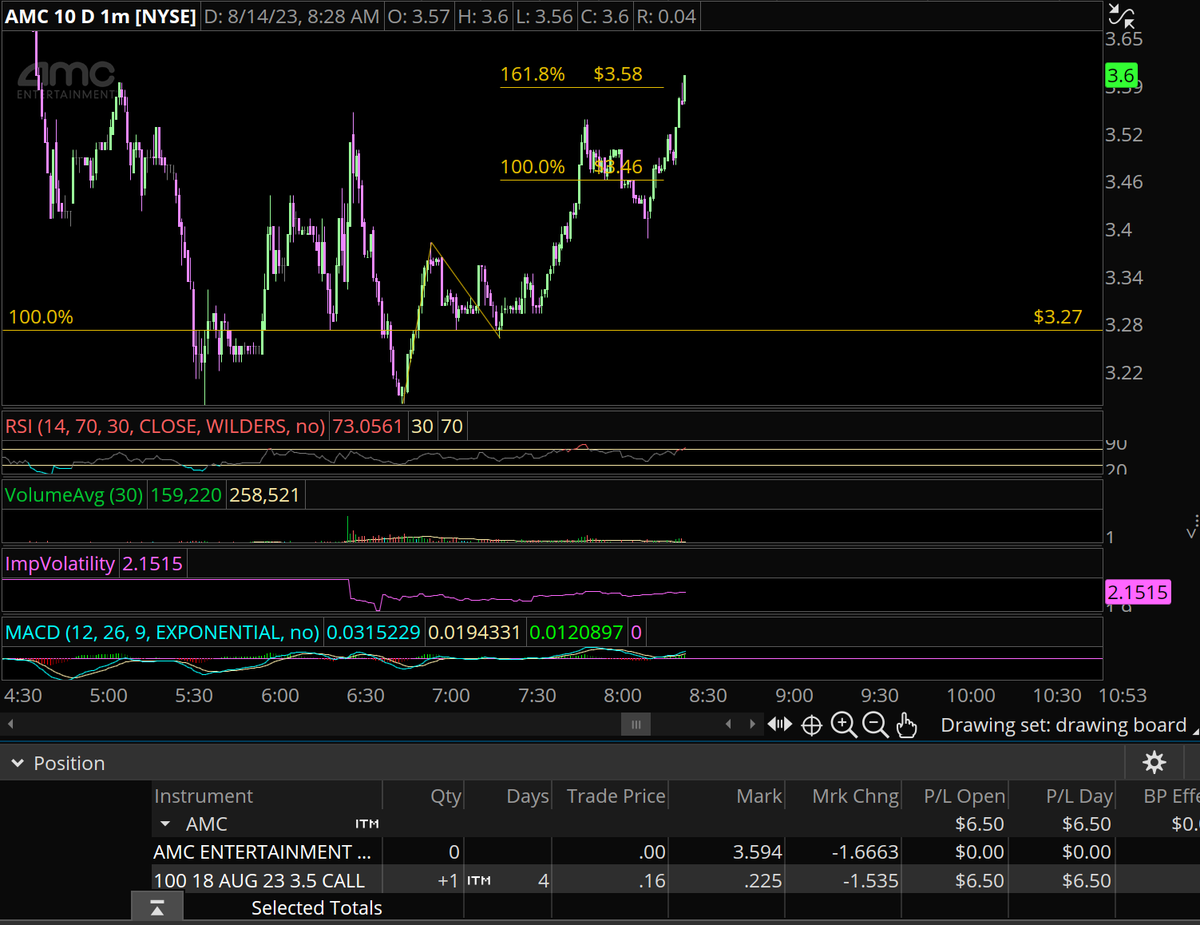Click the AMC group row label
This screenshot has width=1200, height=925.
(206, 824)
